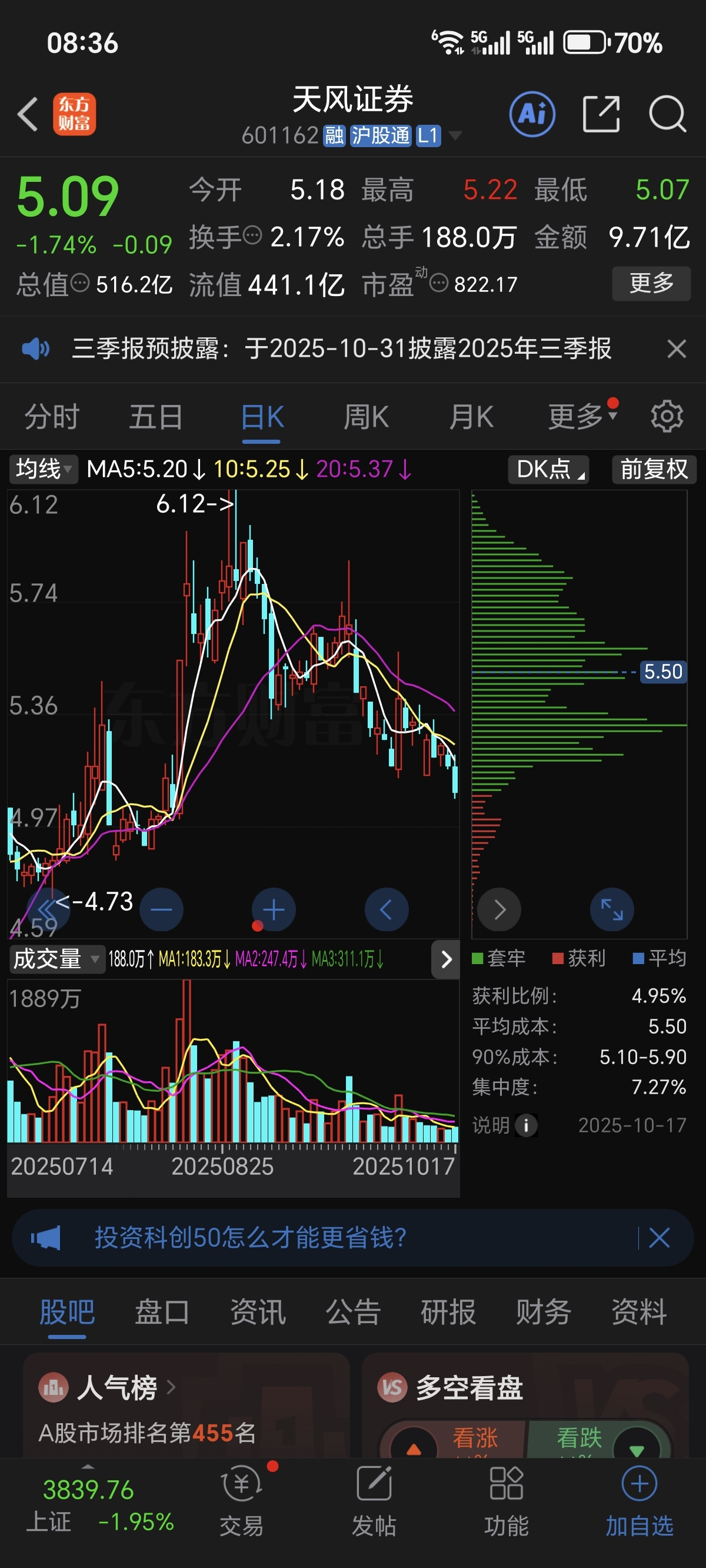Tap the blue speaker announcement icon
Image resolution: width=706 pixels, height=1568 pixels.
(x=36, y=349)
